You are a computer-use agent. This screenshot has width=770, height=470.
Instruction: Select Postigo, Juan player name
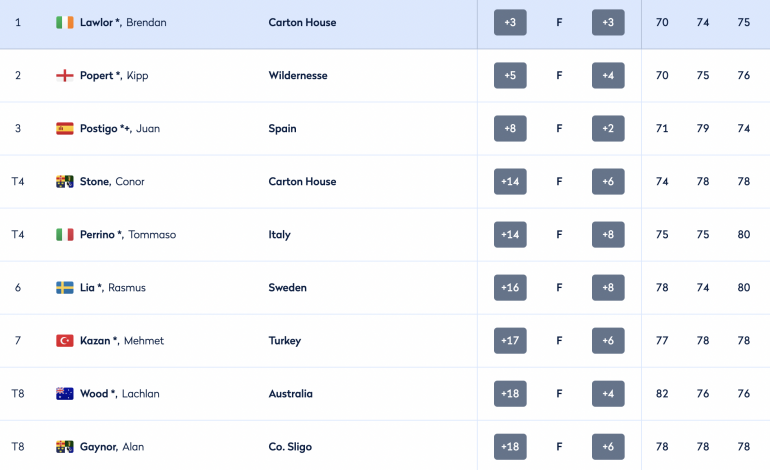pos(120,129)
